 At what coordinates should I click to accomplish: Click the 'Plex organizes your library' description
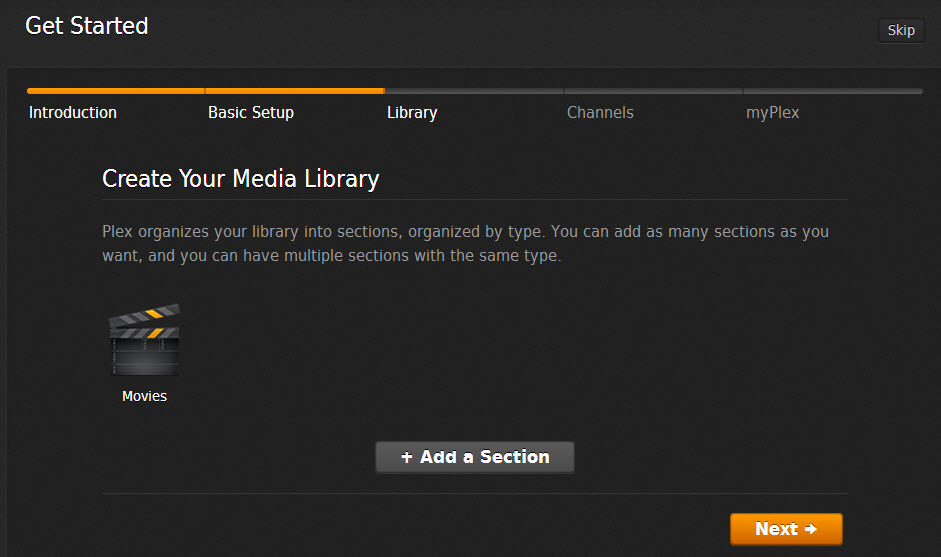pyautogui.click(x=465, y=243)
